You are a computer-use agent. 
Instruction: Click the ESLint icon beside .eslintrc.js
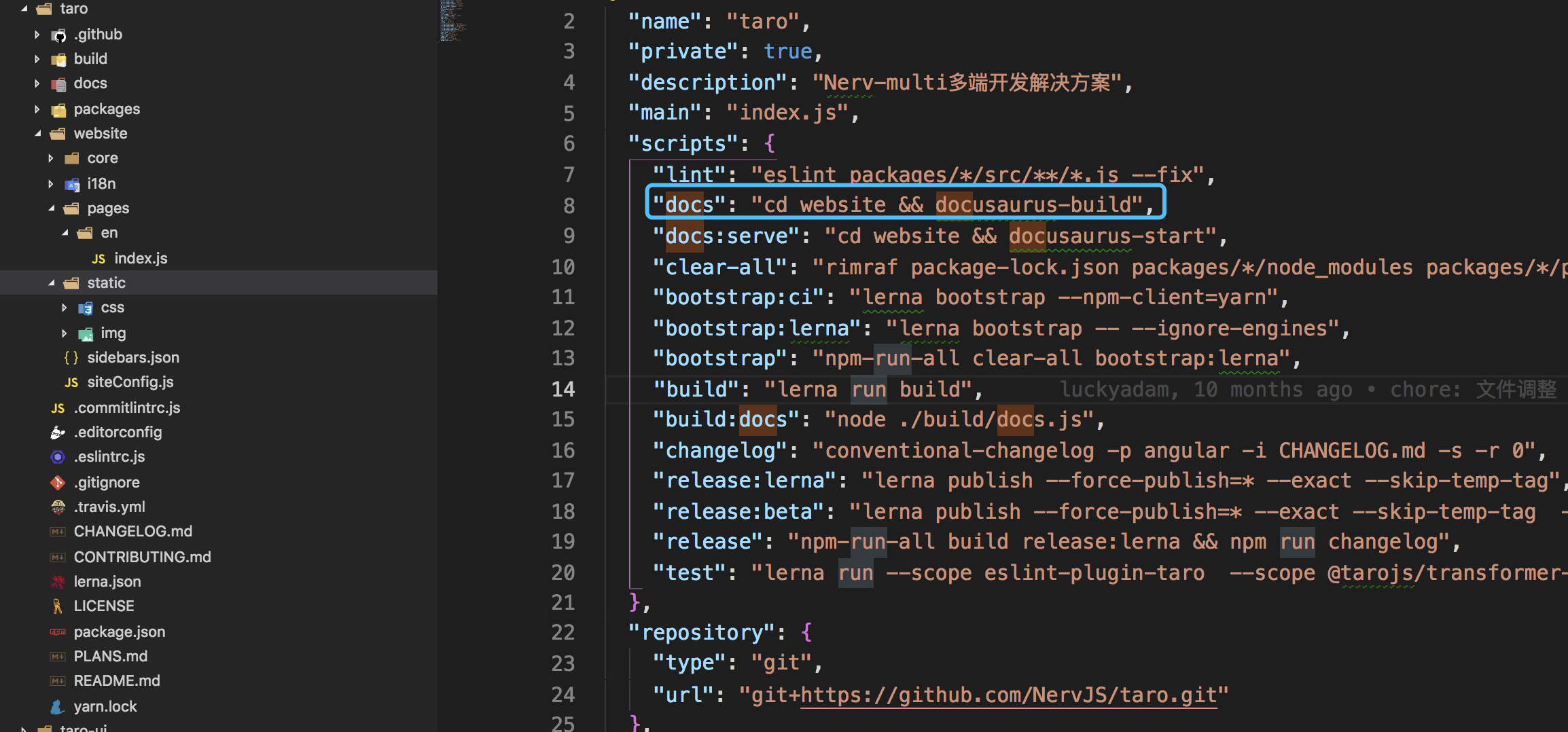coord(58,457)
